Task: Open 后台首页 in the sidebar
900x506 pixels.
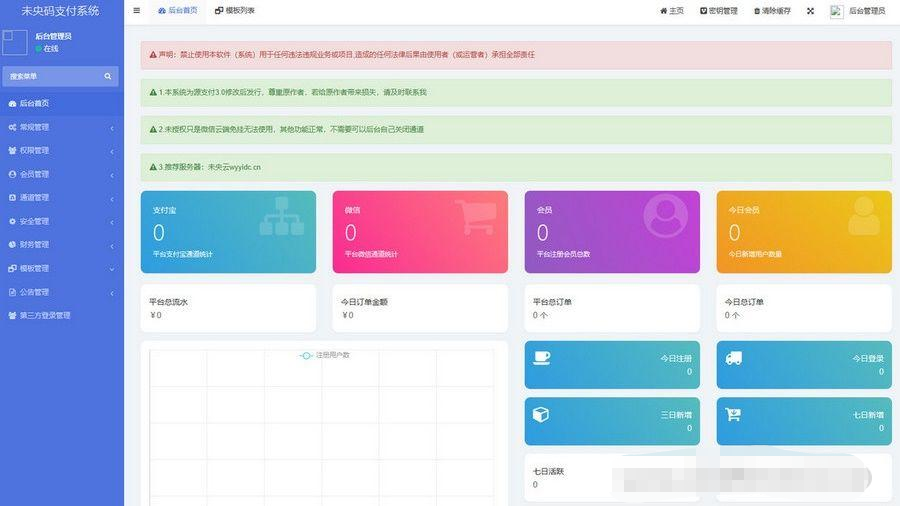Action: point(61,103)
